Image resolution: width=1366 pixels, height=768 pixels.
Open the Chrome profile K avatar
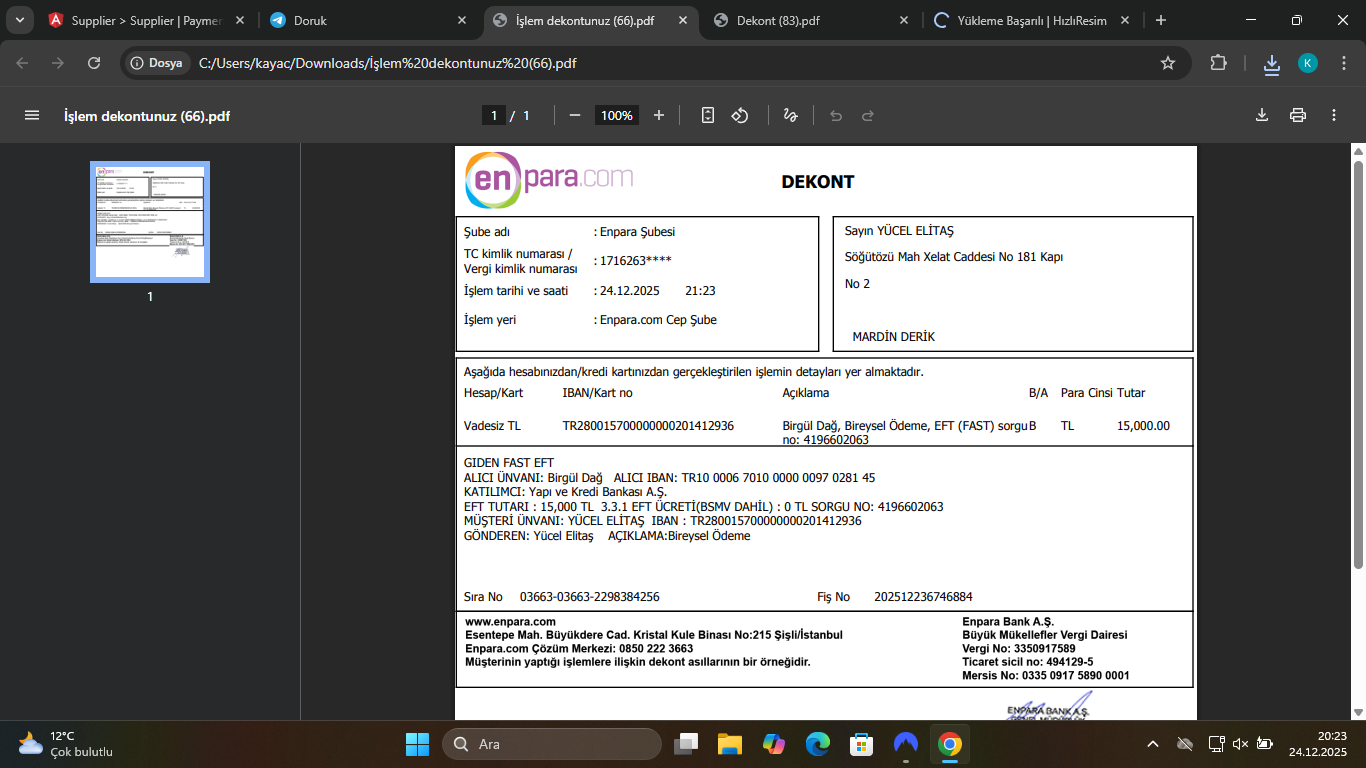(x=1308, y=63)
